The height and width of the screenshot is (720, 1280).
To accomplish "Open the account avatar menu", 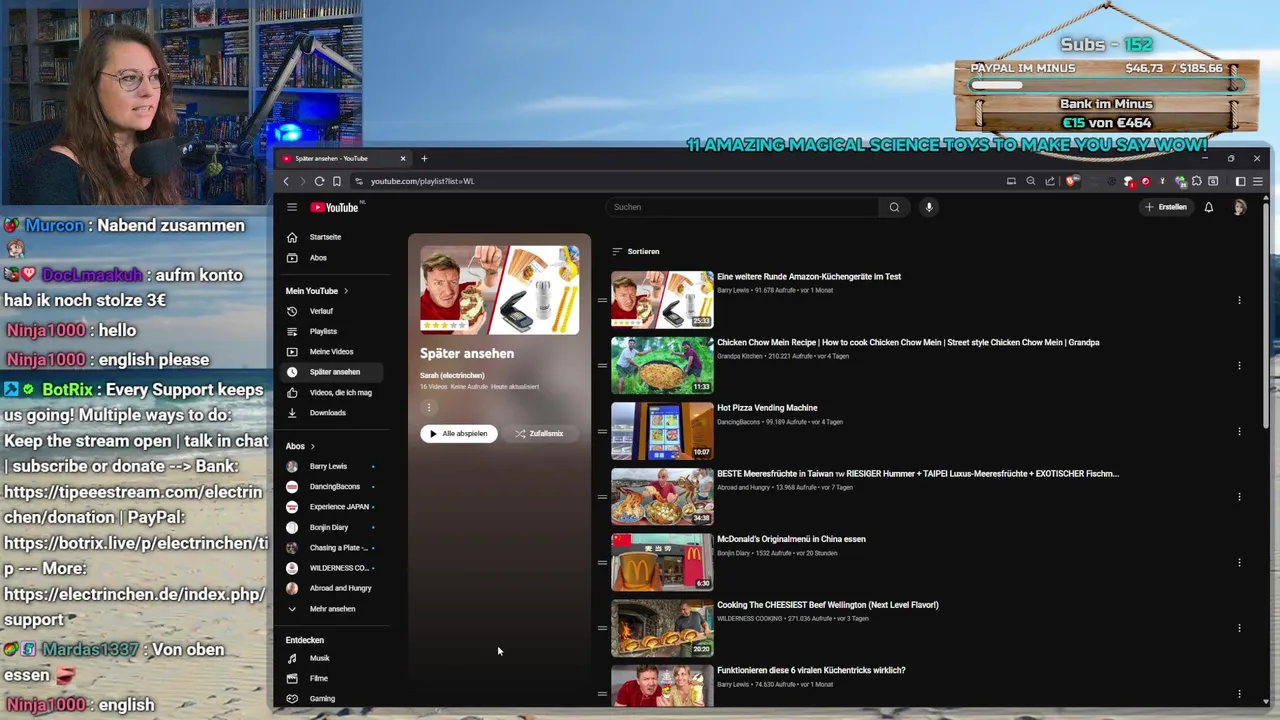I will (1240, 207).
